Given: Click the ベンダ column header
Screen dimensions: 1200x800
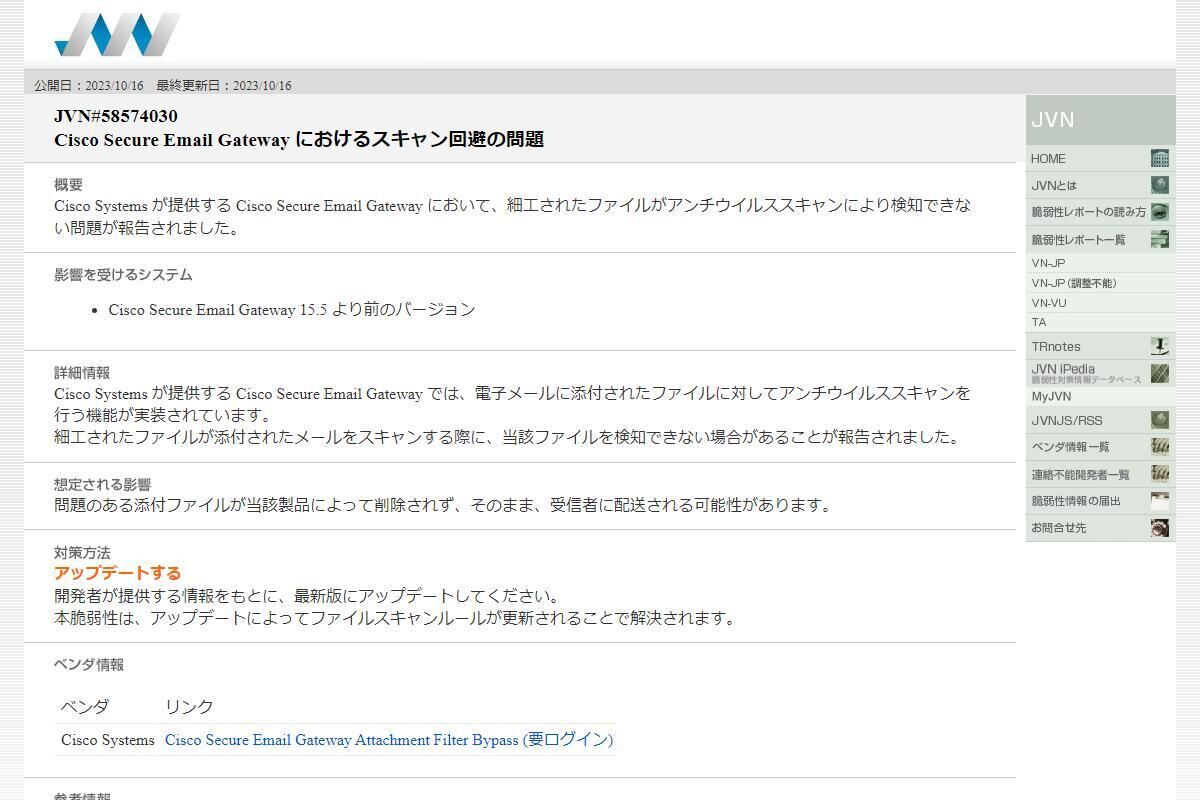Looking at the screenshot, I should (85, 707).
